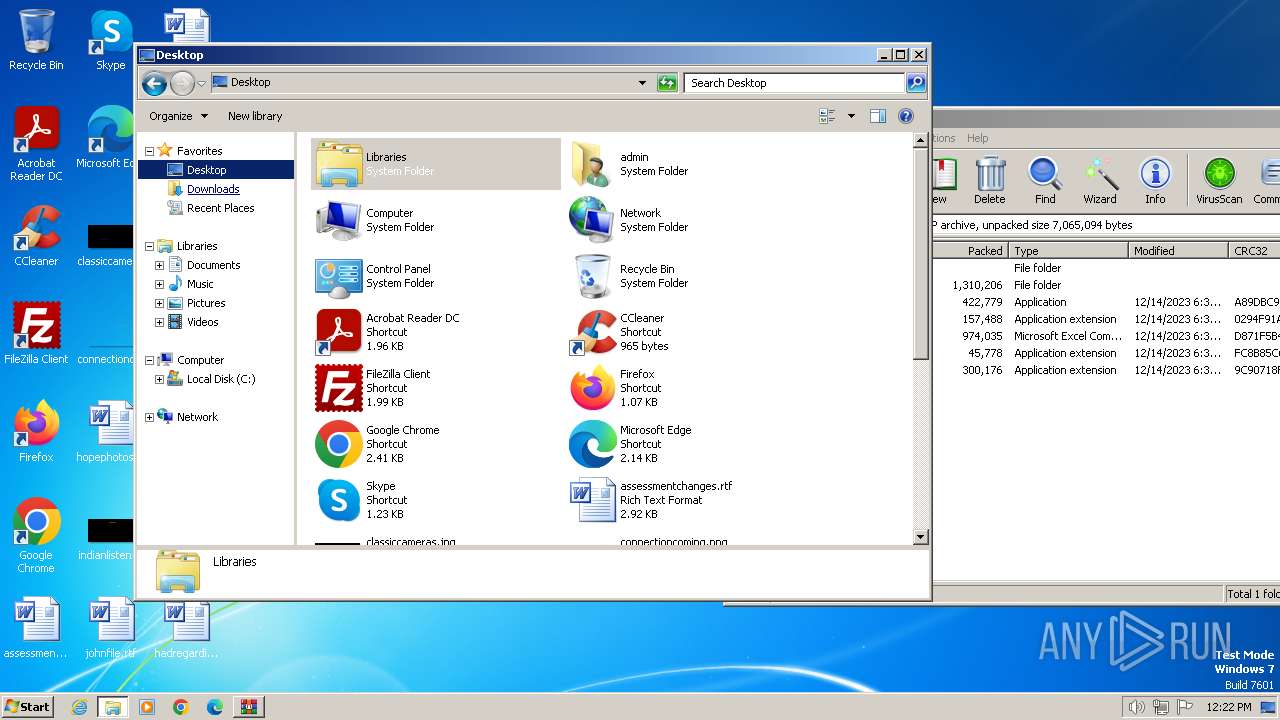The width and height of the screenshot is (1280, 720).
Task: Sort WinRAR list by Modified column
Action: (x=1178, y=251)
